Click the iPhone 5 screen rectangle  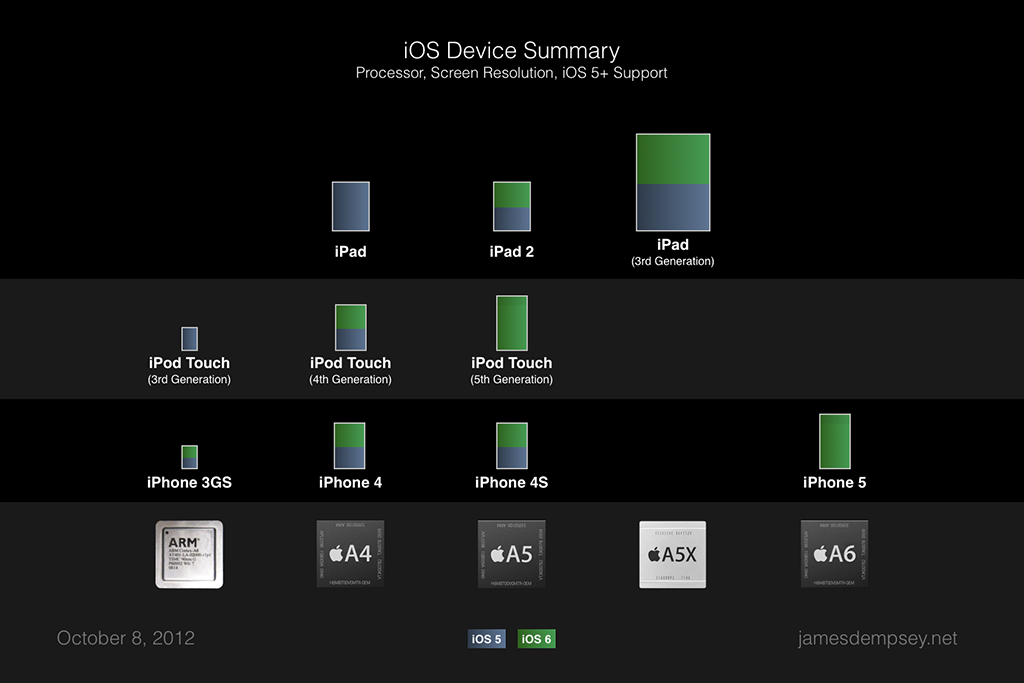[x=835, y=441]
